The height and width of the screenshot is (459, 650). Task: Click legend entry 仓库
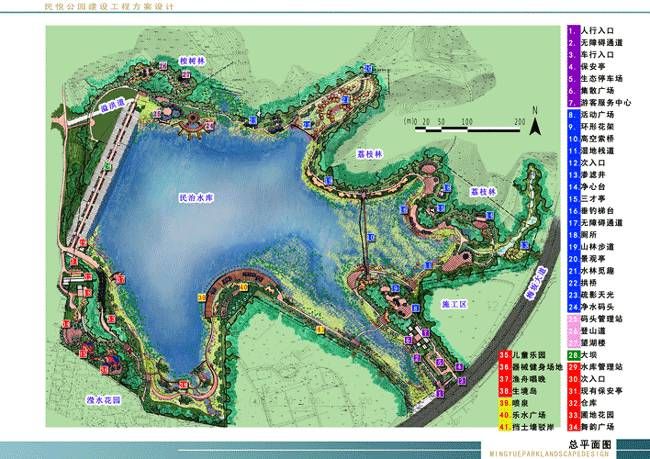583,403
